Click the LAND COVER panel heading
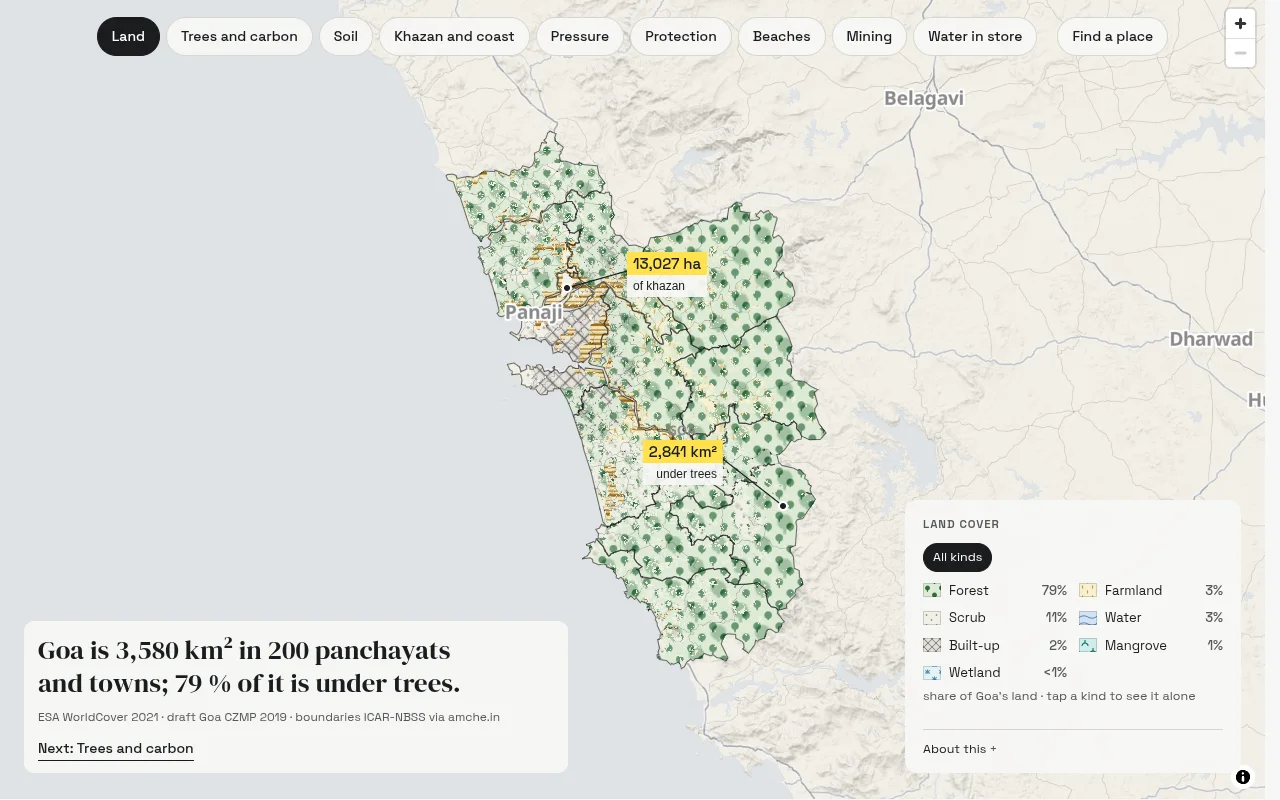The image size is (1280, 800). [x=961, y=524]
